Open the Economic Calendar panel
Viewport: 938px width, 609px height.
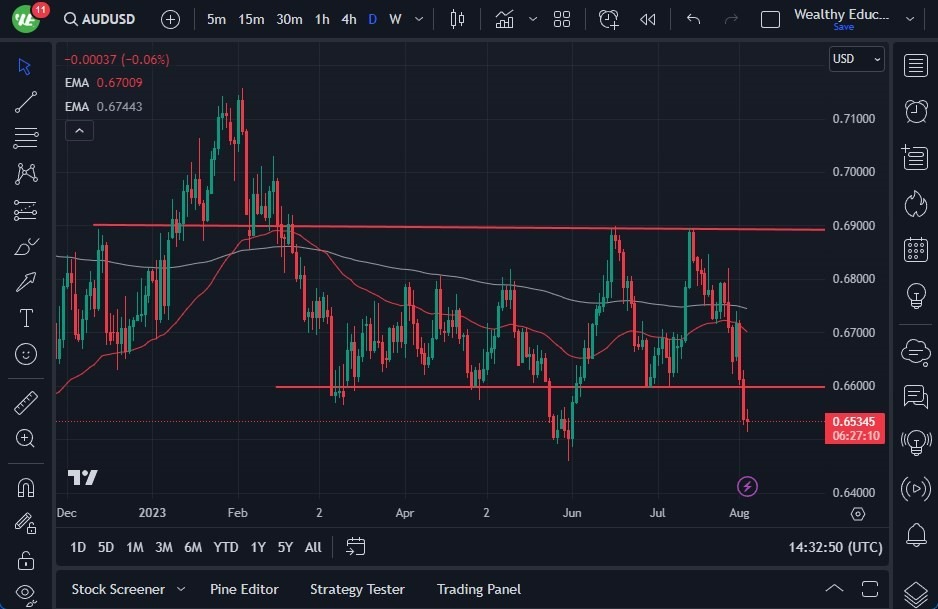[x=916, y=249]
